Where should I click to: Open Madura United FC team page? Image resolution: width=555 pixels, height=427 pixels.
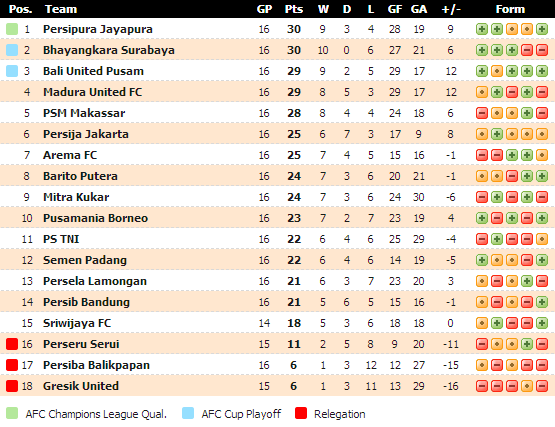click(92, 92)
